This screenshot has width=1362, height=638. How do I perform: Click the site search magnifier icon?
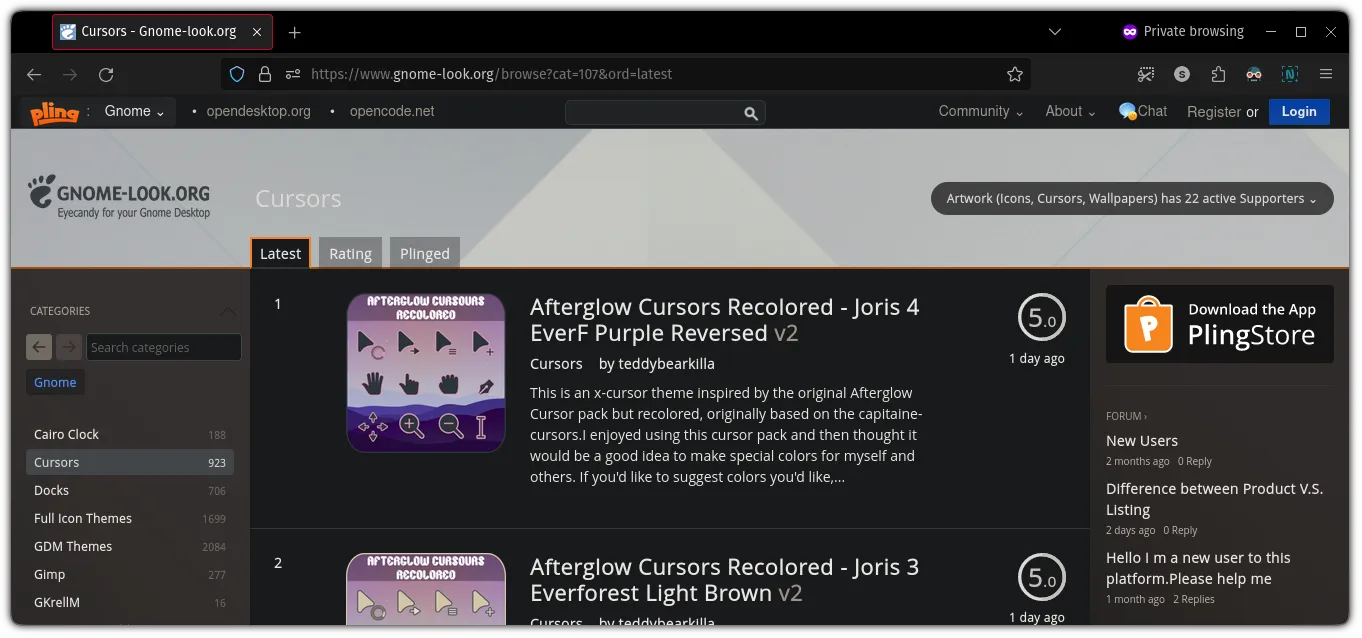click(x=751, y=113)
